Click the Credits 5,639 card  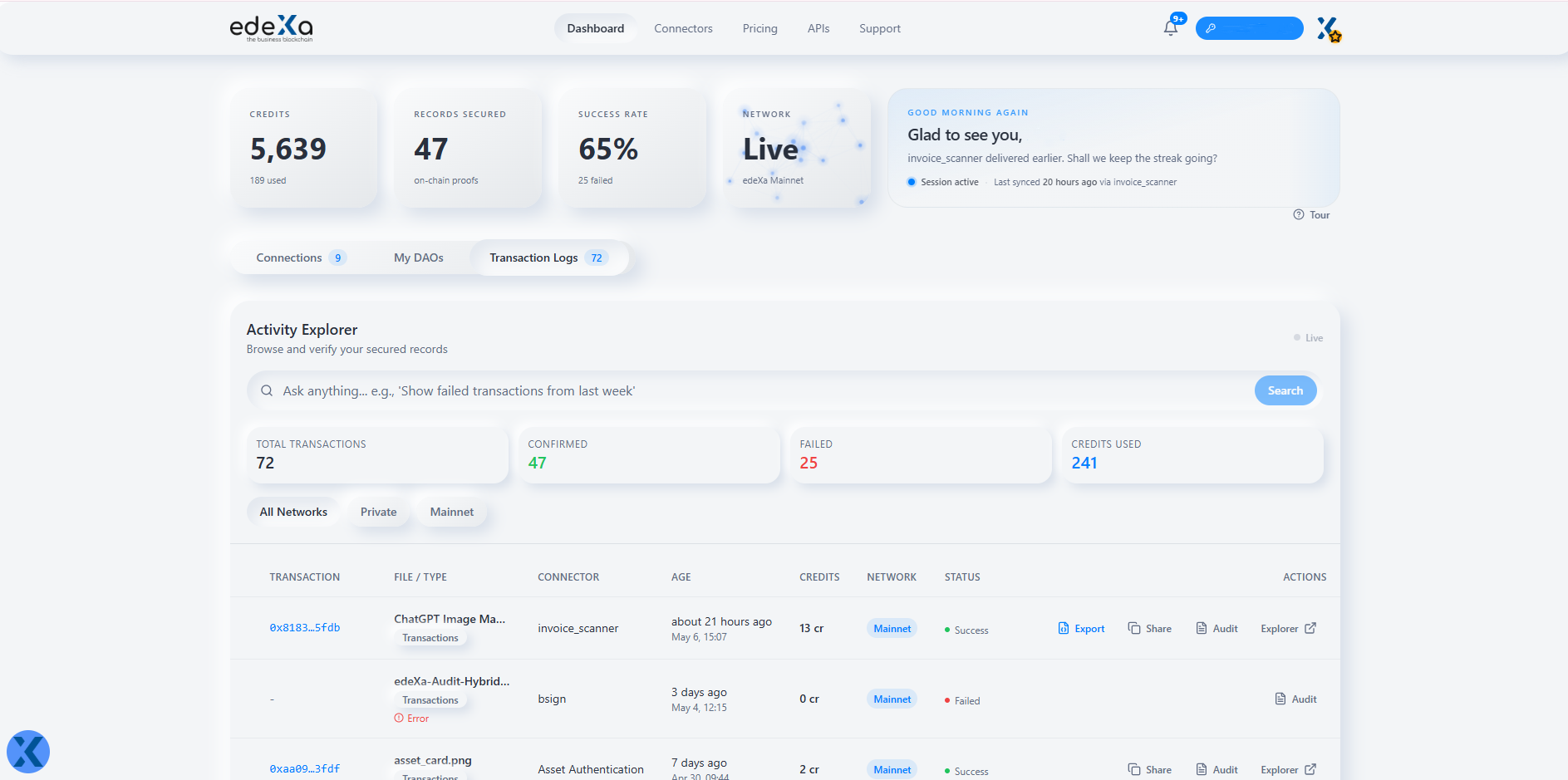tap(304, 148)
